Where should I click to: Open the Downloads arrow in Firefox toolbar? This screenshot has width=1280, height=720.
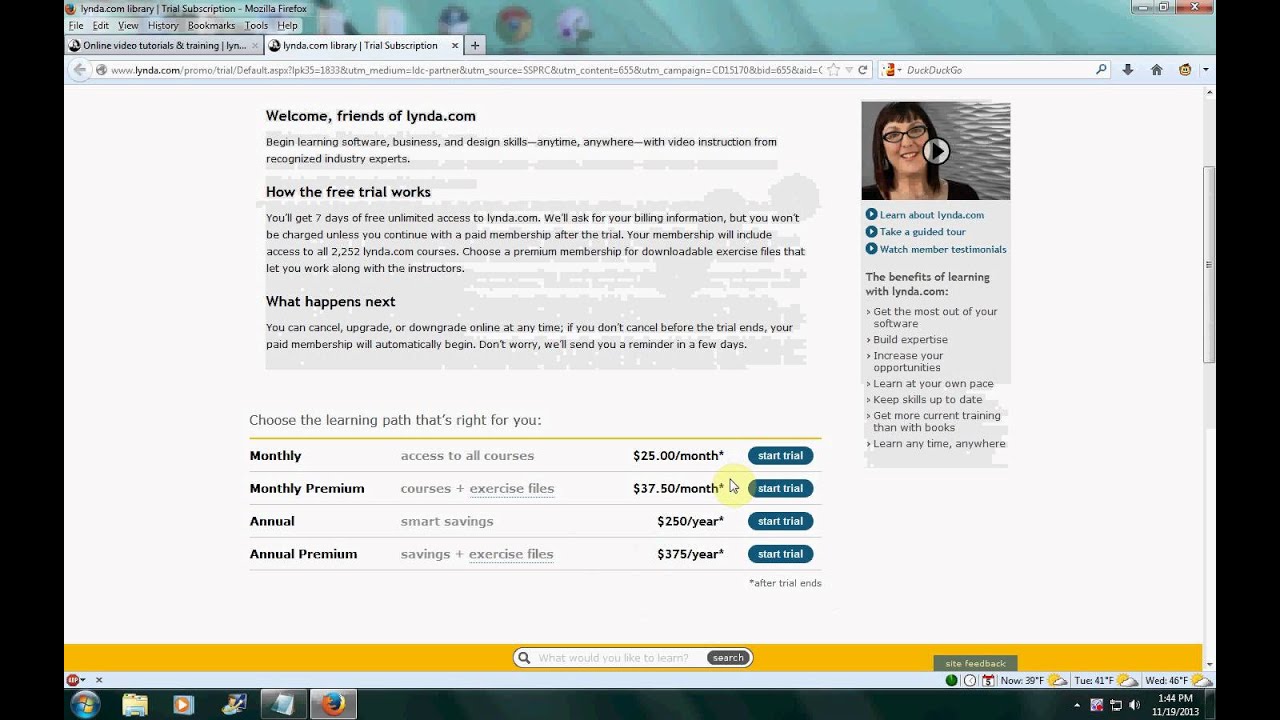[x=1128, y=70]
